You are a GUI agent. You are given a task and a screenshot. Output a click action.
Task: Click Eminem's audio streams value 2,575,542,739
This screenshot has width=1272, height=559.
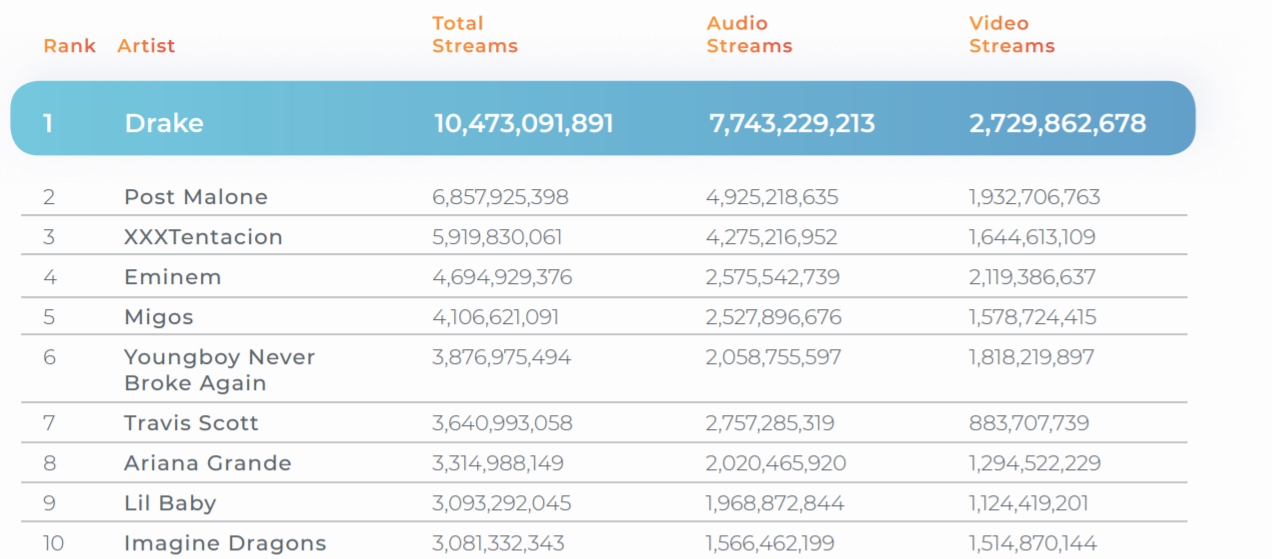(772, 277)
